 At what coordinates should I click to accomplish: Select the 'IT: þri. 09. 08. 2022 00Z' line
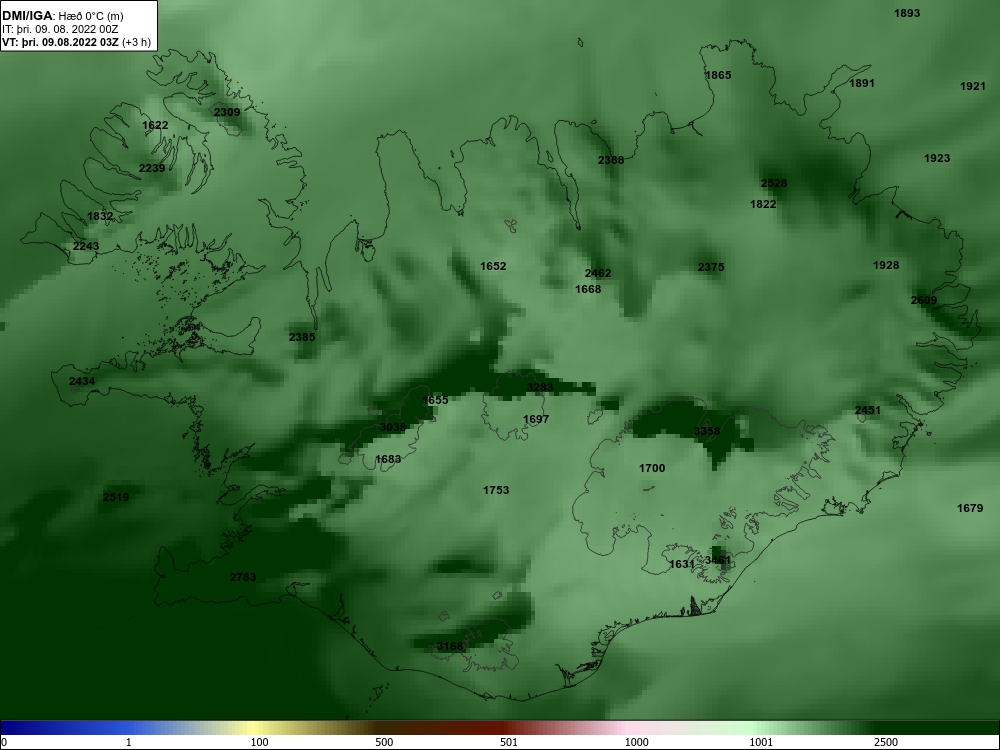[x=60, y=29]
